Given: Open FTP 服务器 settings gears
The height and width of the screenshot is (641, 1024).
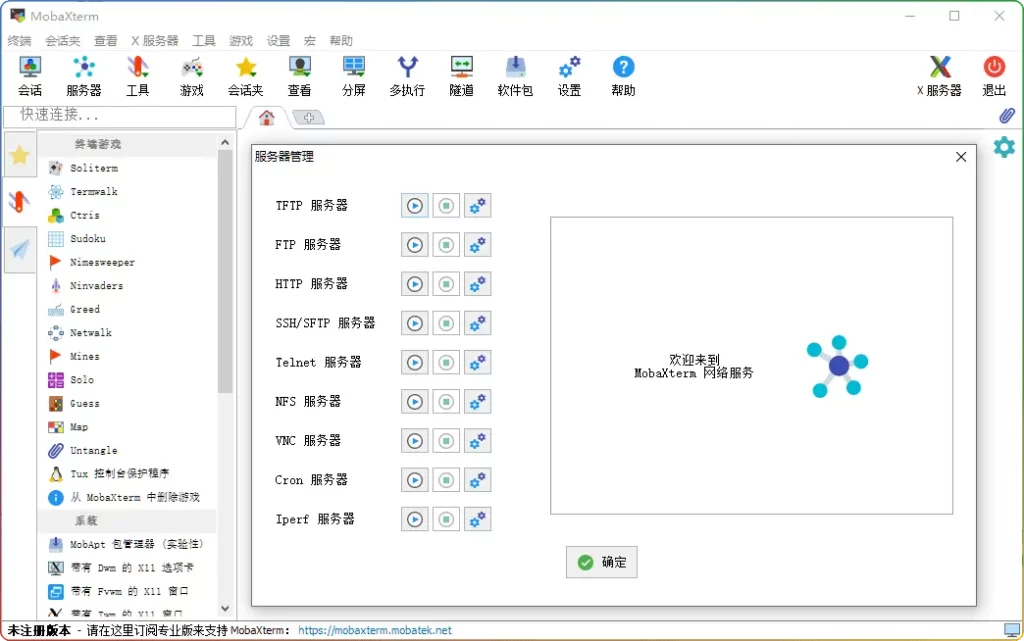Looking at the screenshot, I should pos(477,245).
